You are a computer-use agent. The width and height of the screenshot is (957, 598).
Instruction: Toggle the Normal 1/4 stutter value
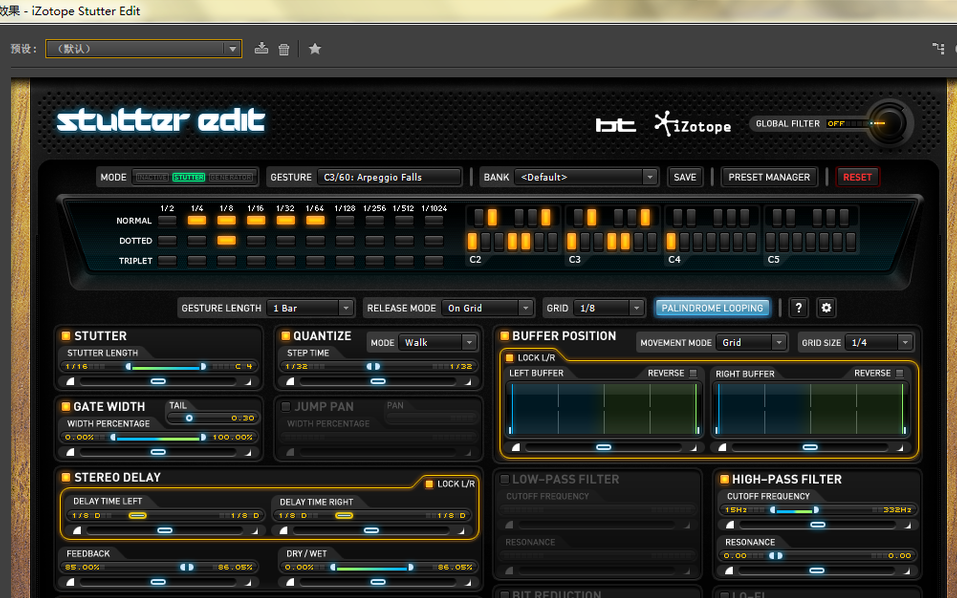[x=197, y=221]
